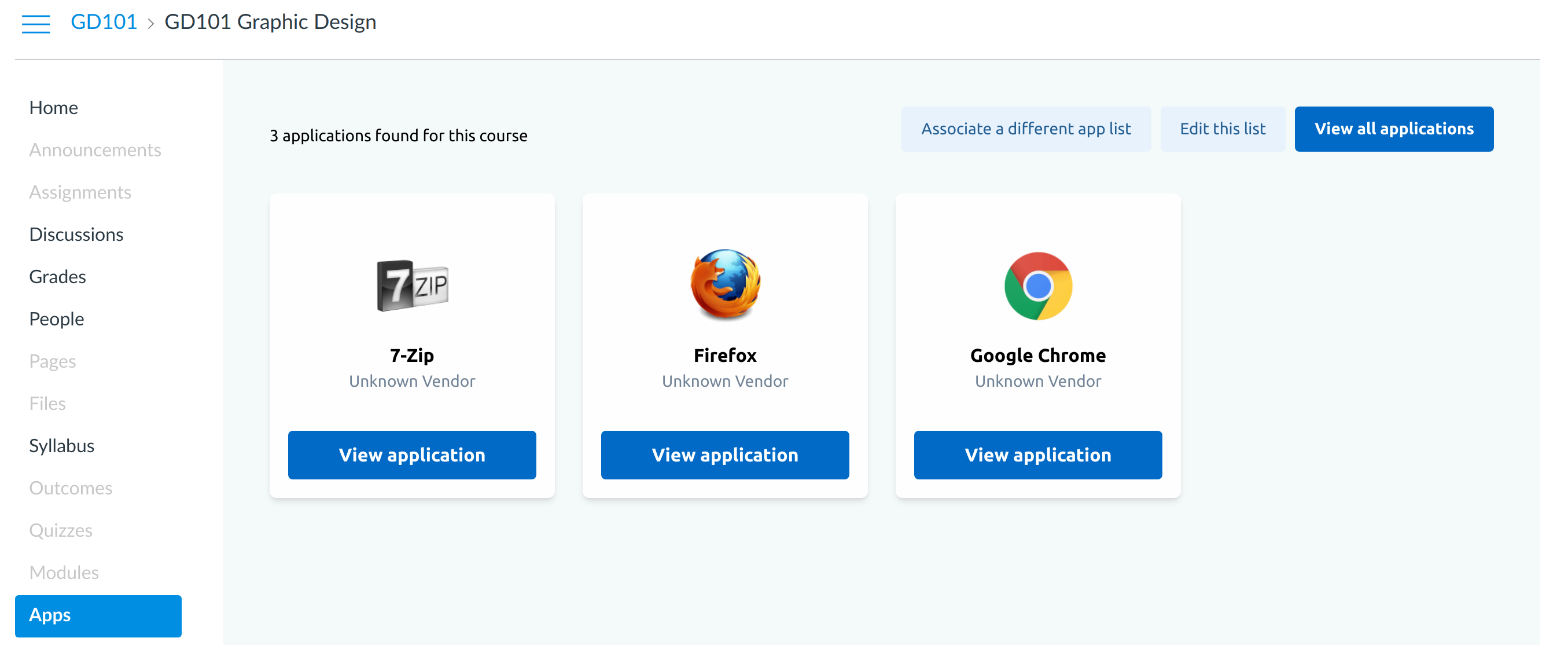Click the 7-Zip app icon
The image size is (1568, 645).
412,285
